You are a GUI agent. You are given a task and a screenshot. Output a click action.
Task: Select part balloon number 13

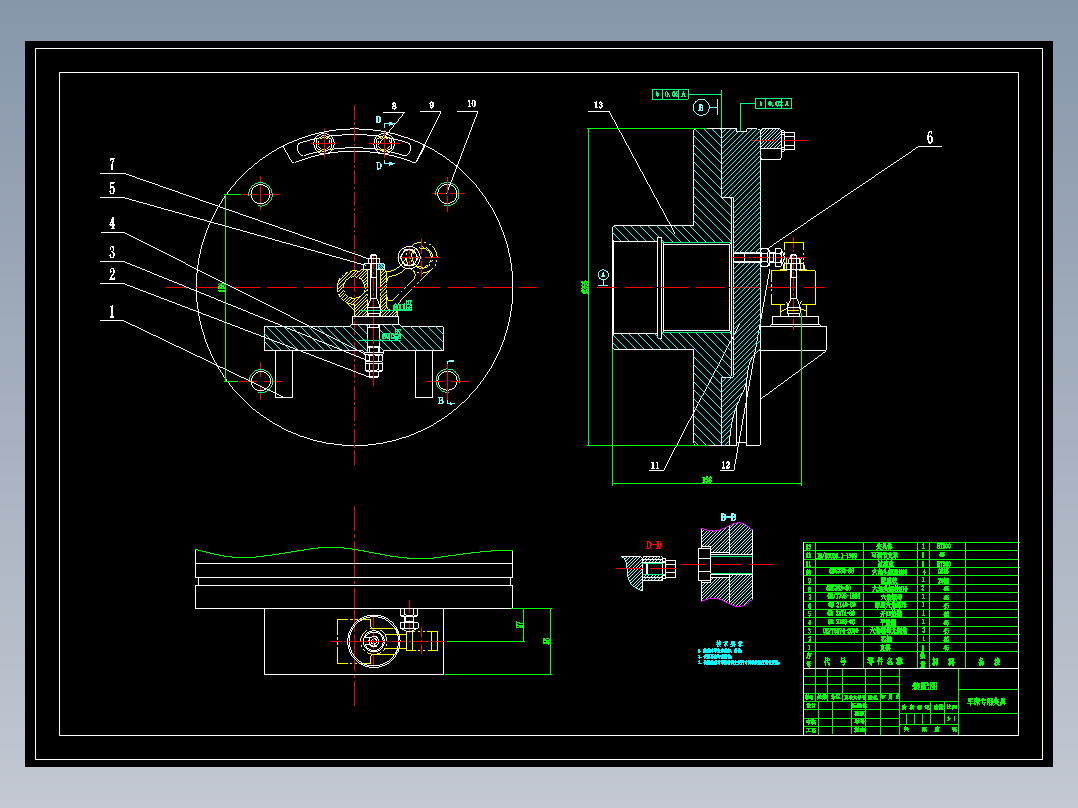click(598, 105)
